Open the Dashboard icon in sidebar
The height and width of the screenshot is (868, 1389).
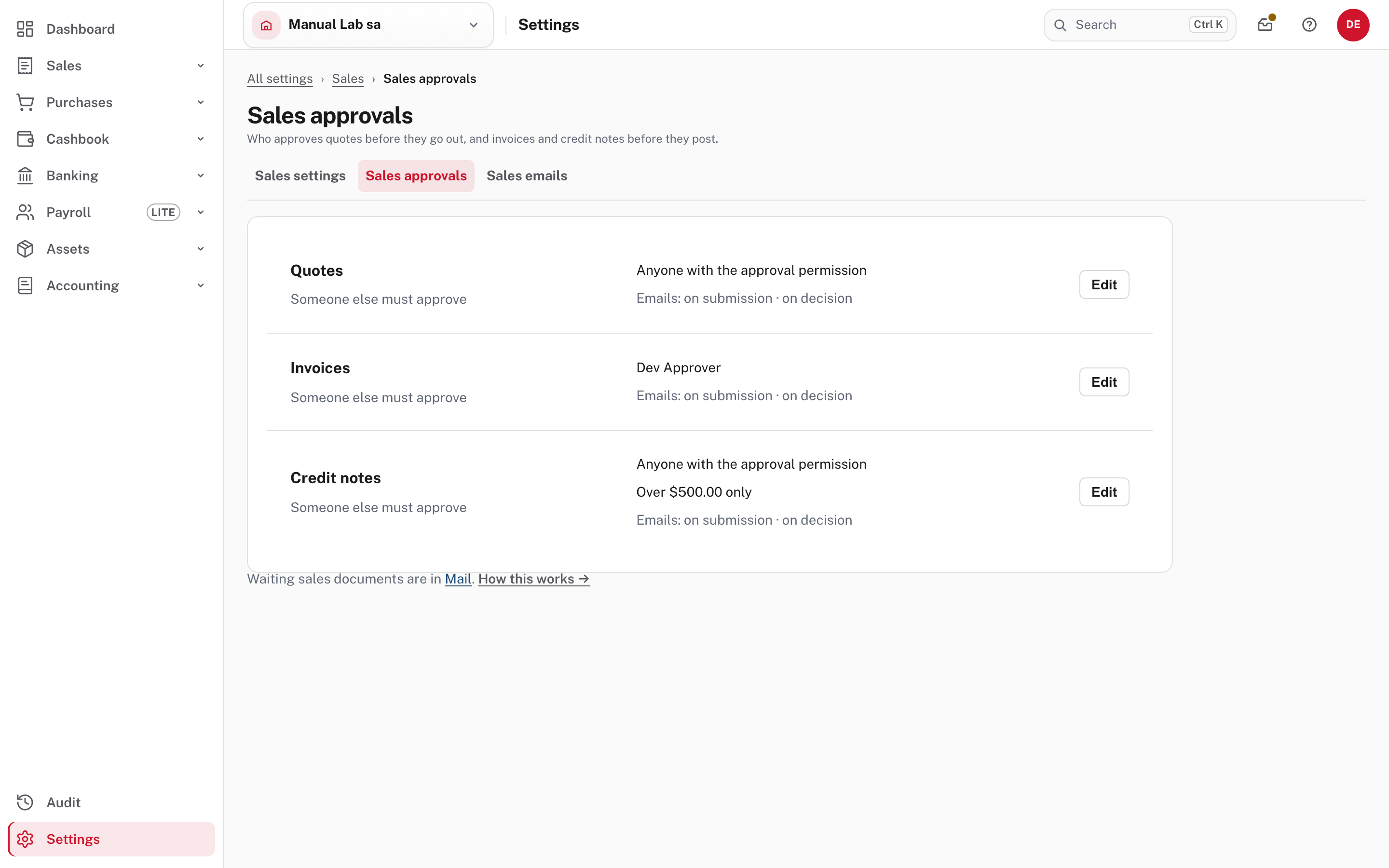25,29
